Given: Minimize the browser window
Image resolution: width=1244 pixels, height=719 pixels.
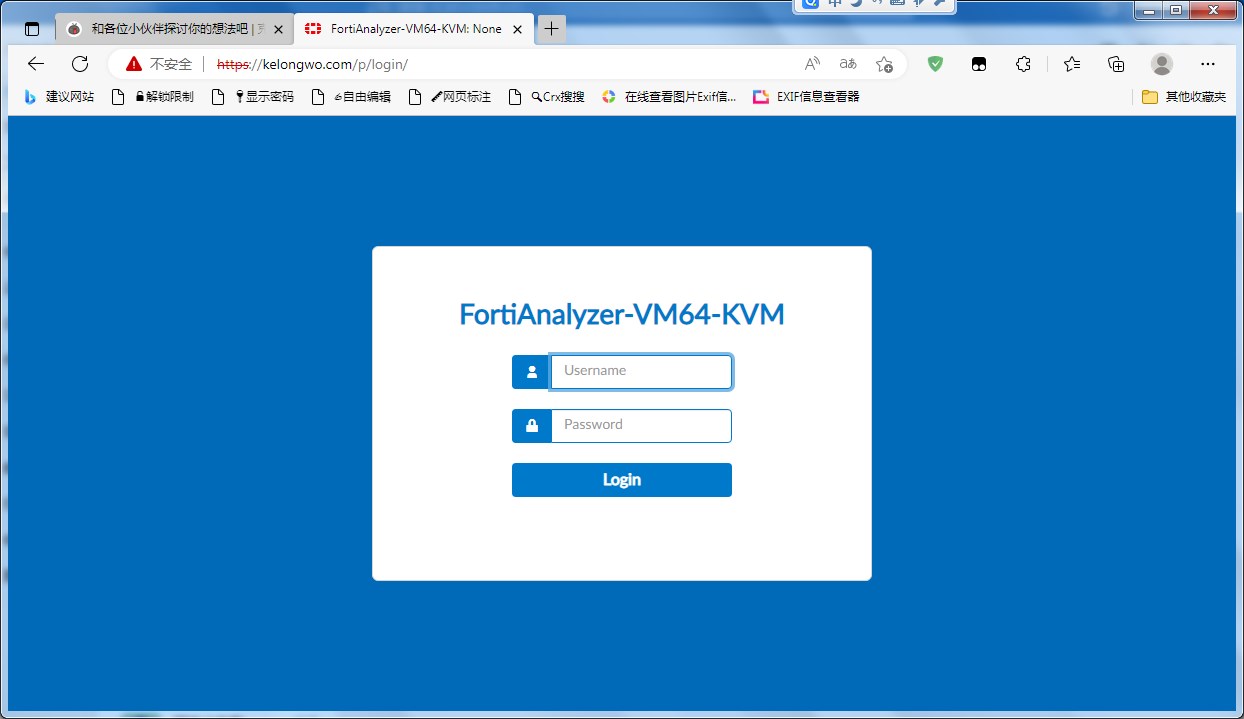Looking at the screenshot, I should coord(1150,10).
